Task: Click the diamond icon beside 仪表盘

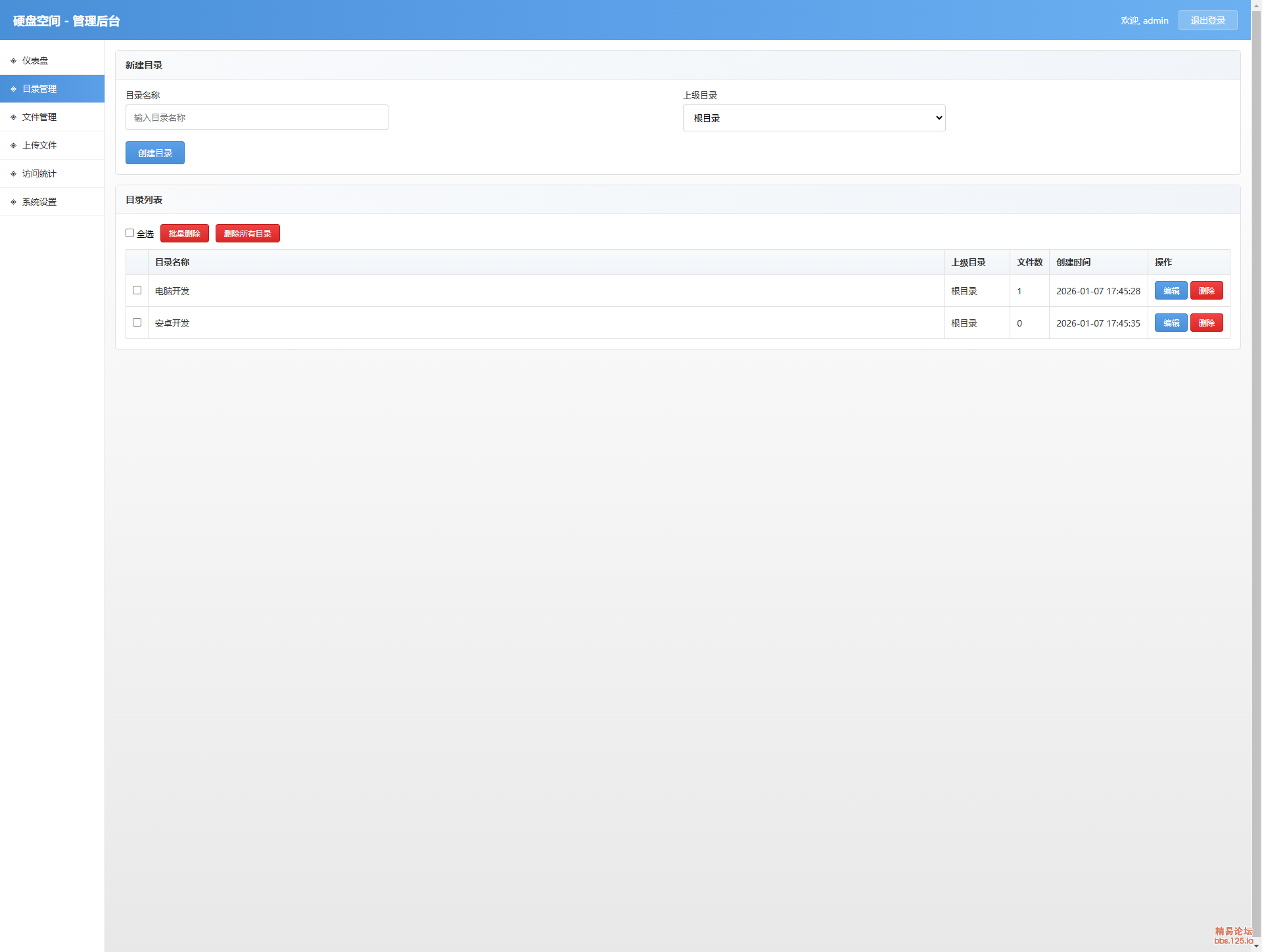Action: [13, 60]
